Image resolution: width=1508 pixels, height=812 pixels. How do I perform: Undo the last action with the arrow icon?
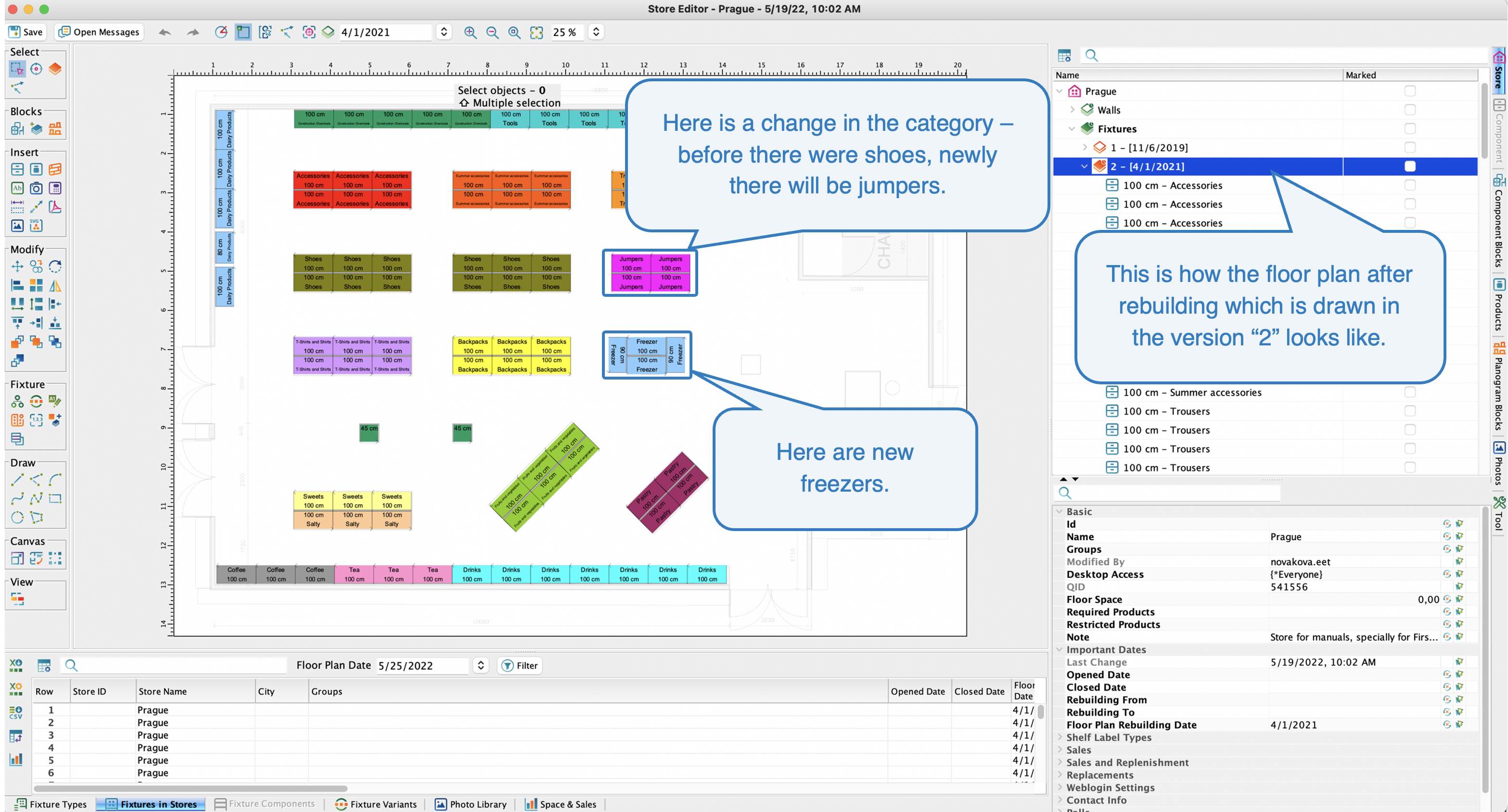[165, 32]
